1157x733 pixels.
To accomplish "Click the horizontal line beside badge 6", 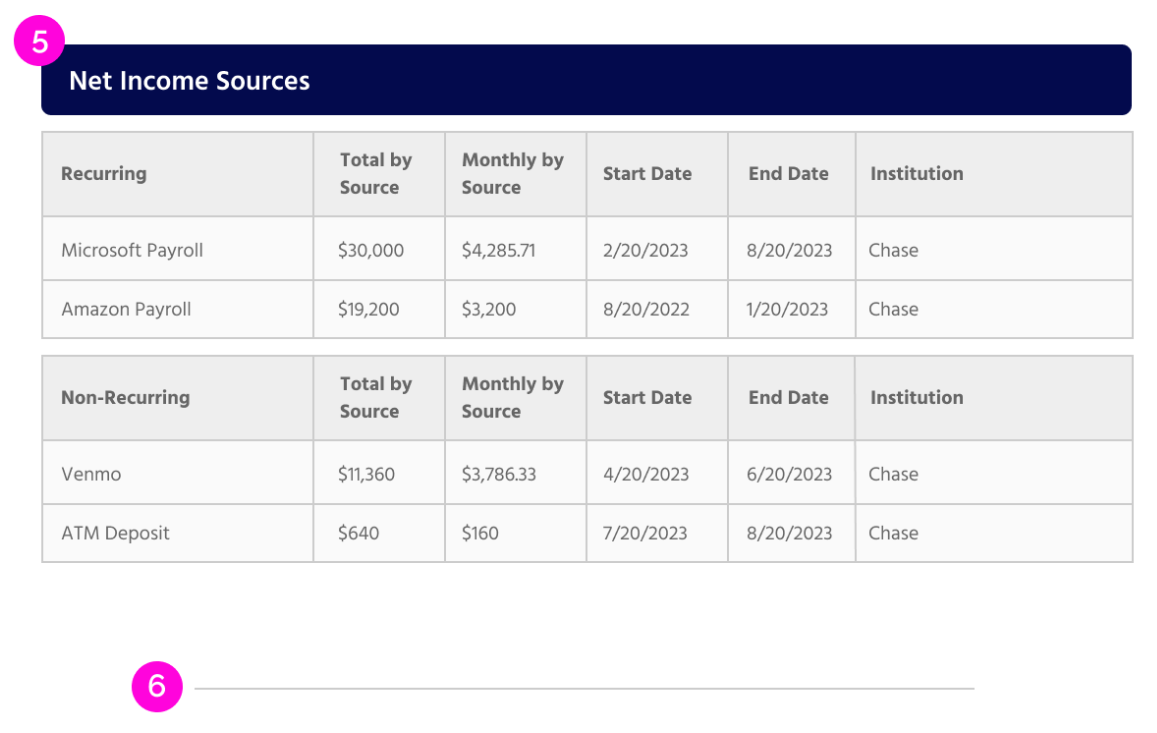I will point(584,688).
